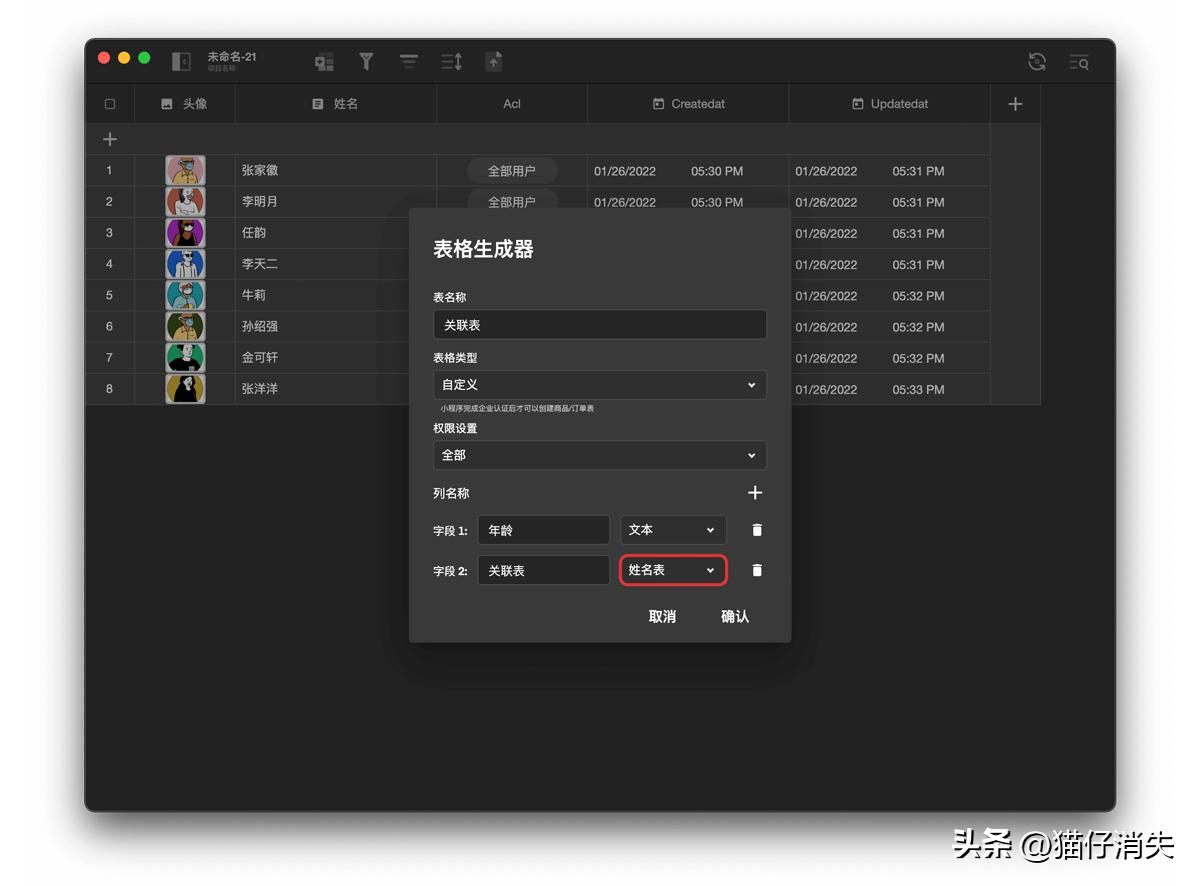
Task: Select the checkbox for row 1
Action: click(x=110, y=170)
